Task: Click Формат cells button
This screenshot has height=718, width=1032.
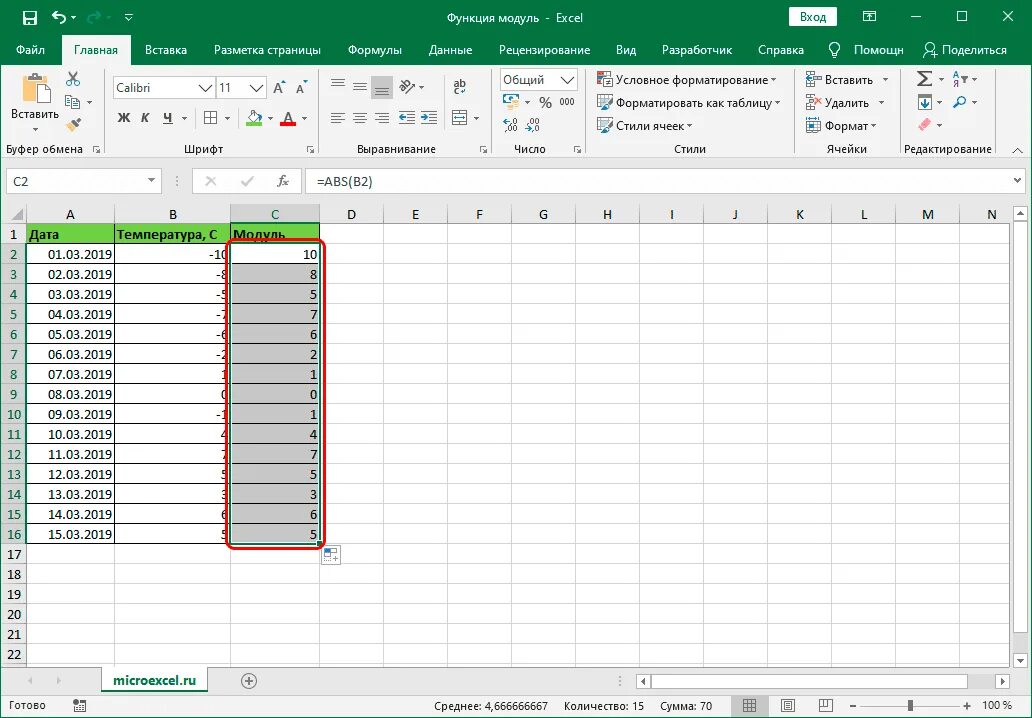Action: pyautogui.click(x=841, y=125)
